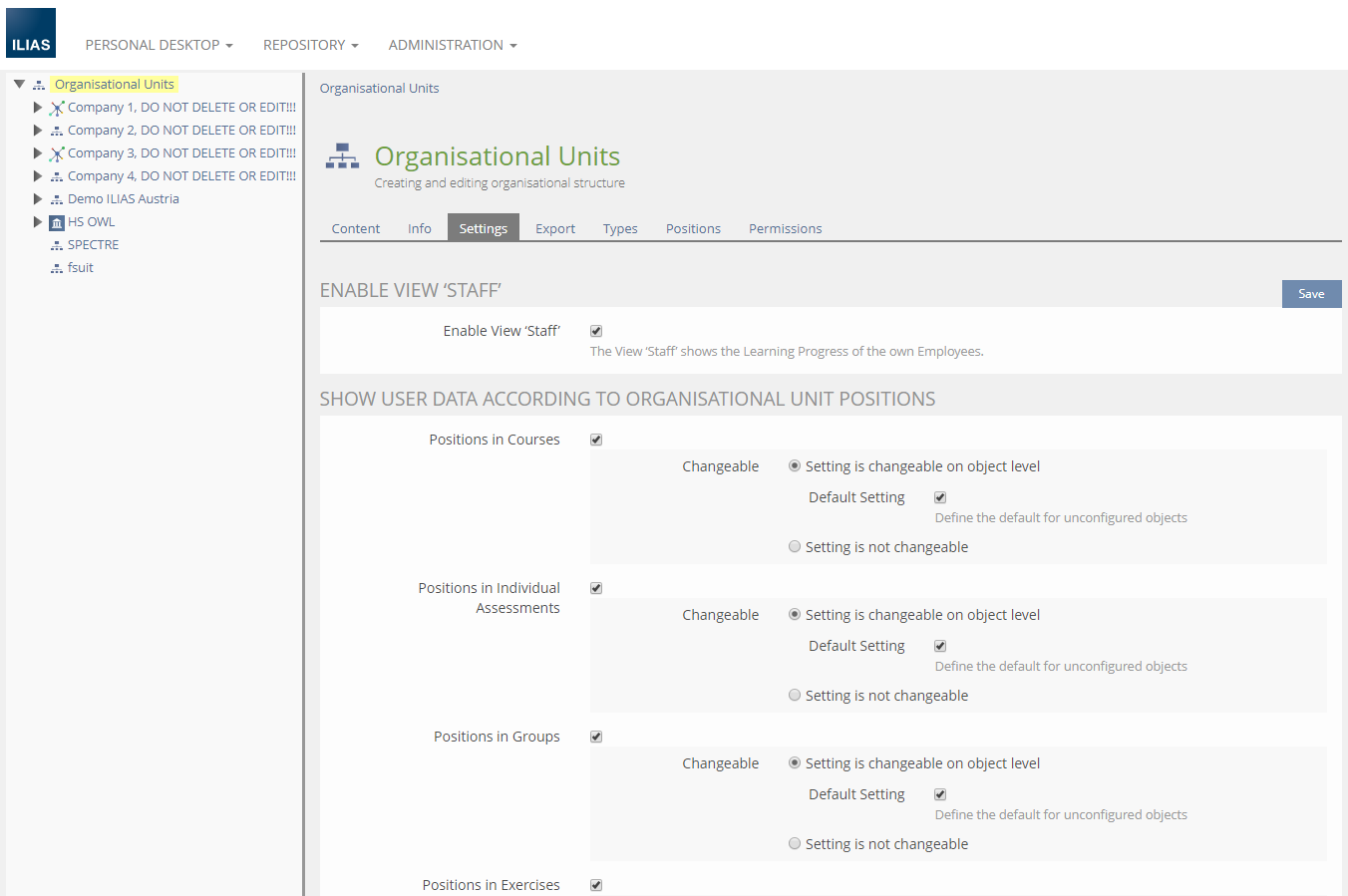Select 'Setting is not changeable' for Groups
Screen dimensions: 1348x896
coord(795,843)
